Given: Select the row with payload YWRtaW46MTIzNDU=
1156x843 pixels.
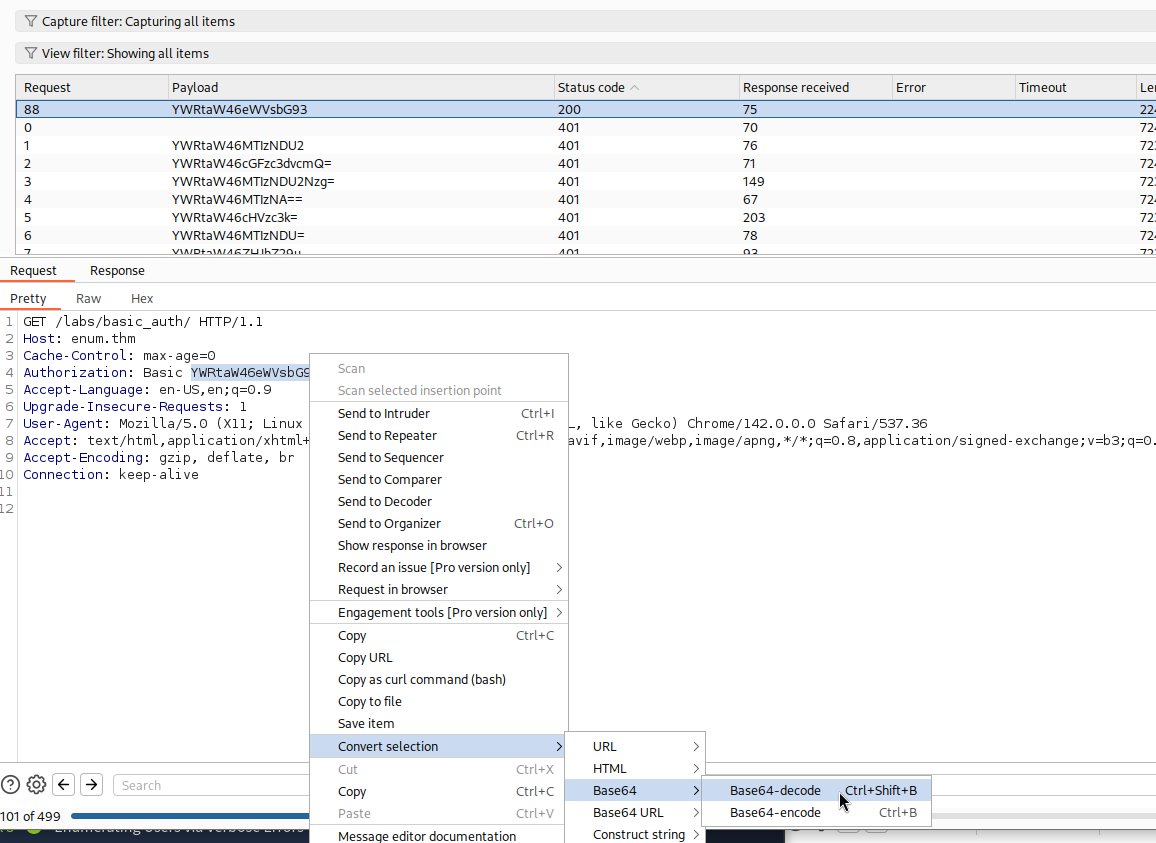Looking at the screenshot, I should pos(585,236).
